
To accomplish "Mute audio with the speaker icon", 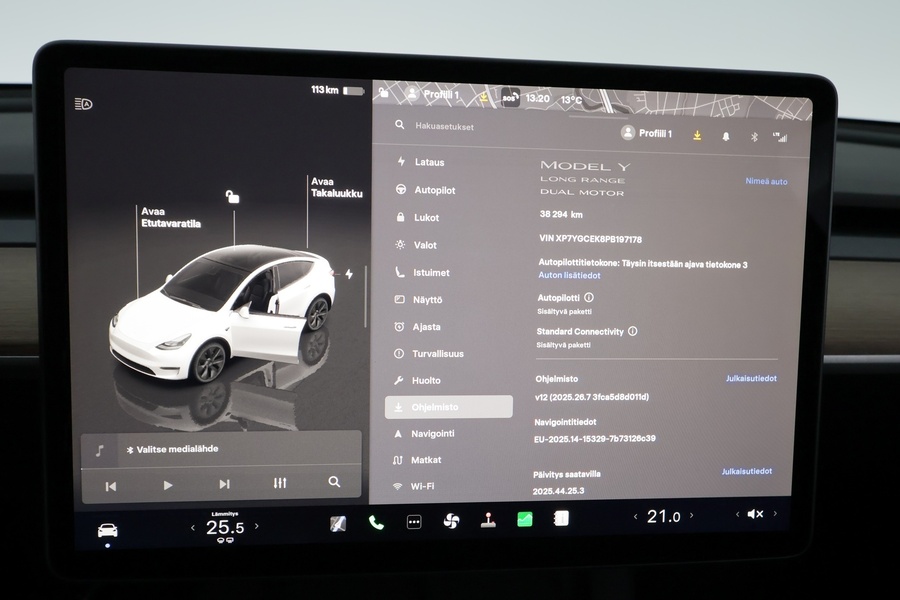I will 753,516.
